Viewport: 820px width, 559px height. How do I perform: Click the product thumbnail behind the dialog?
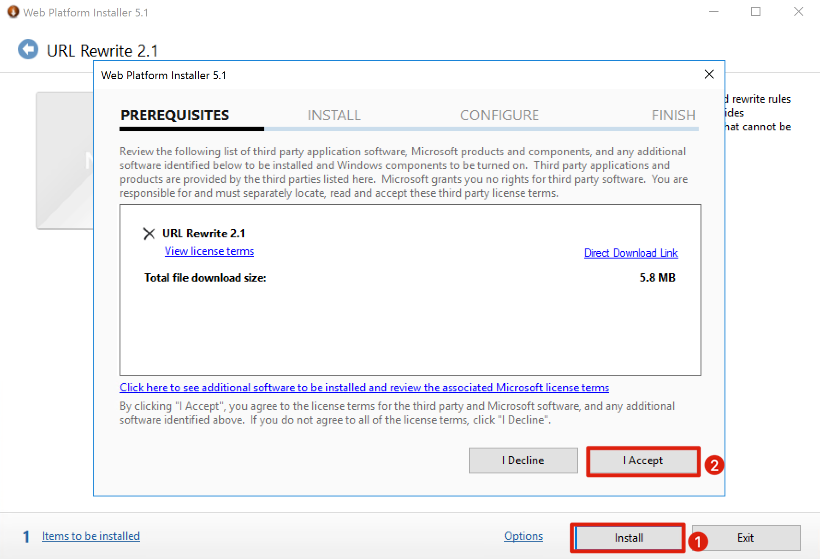coord(65,161)
